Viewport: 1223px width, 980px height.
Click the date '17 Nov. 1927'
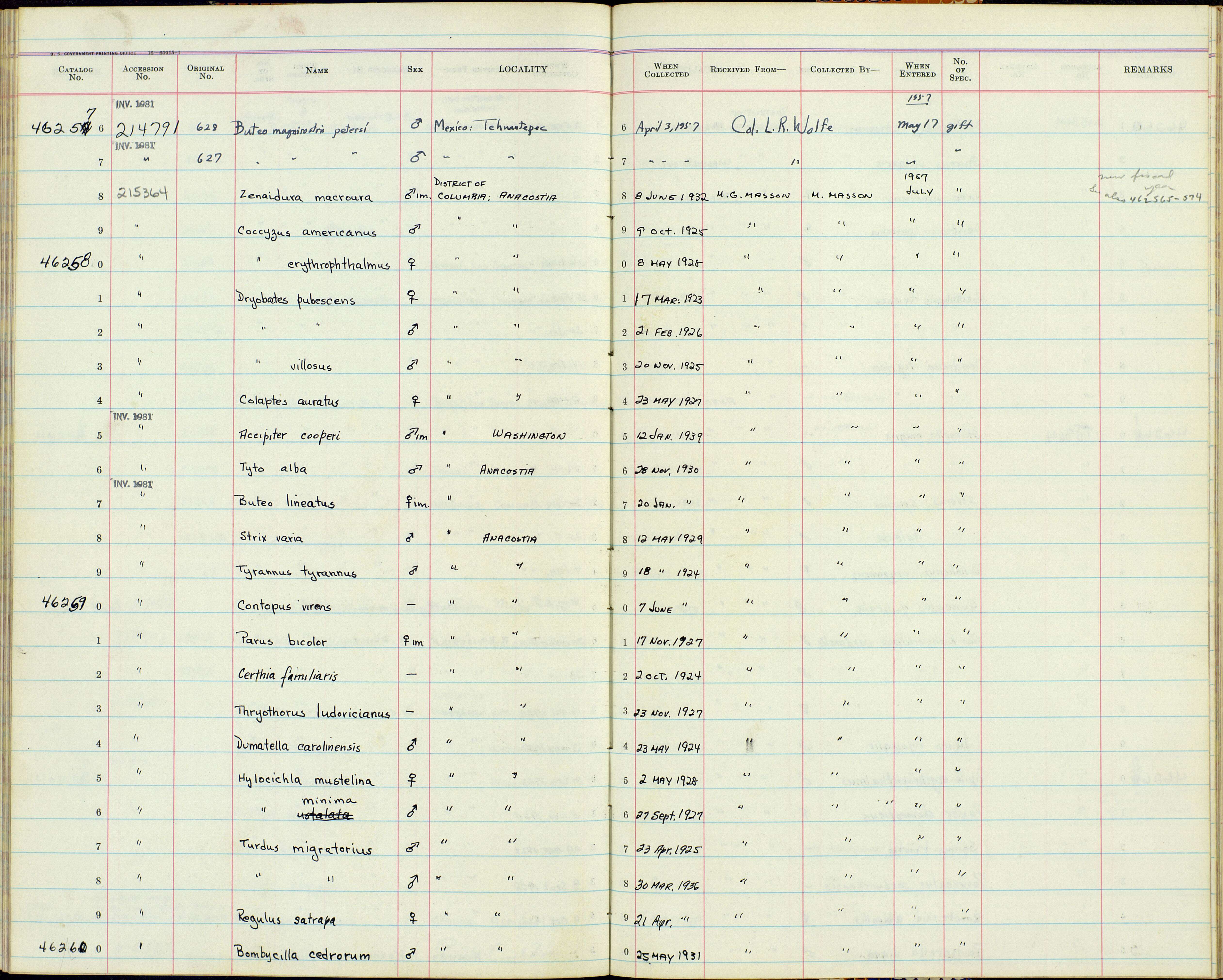click(669, 641)
